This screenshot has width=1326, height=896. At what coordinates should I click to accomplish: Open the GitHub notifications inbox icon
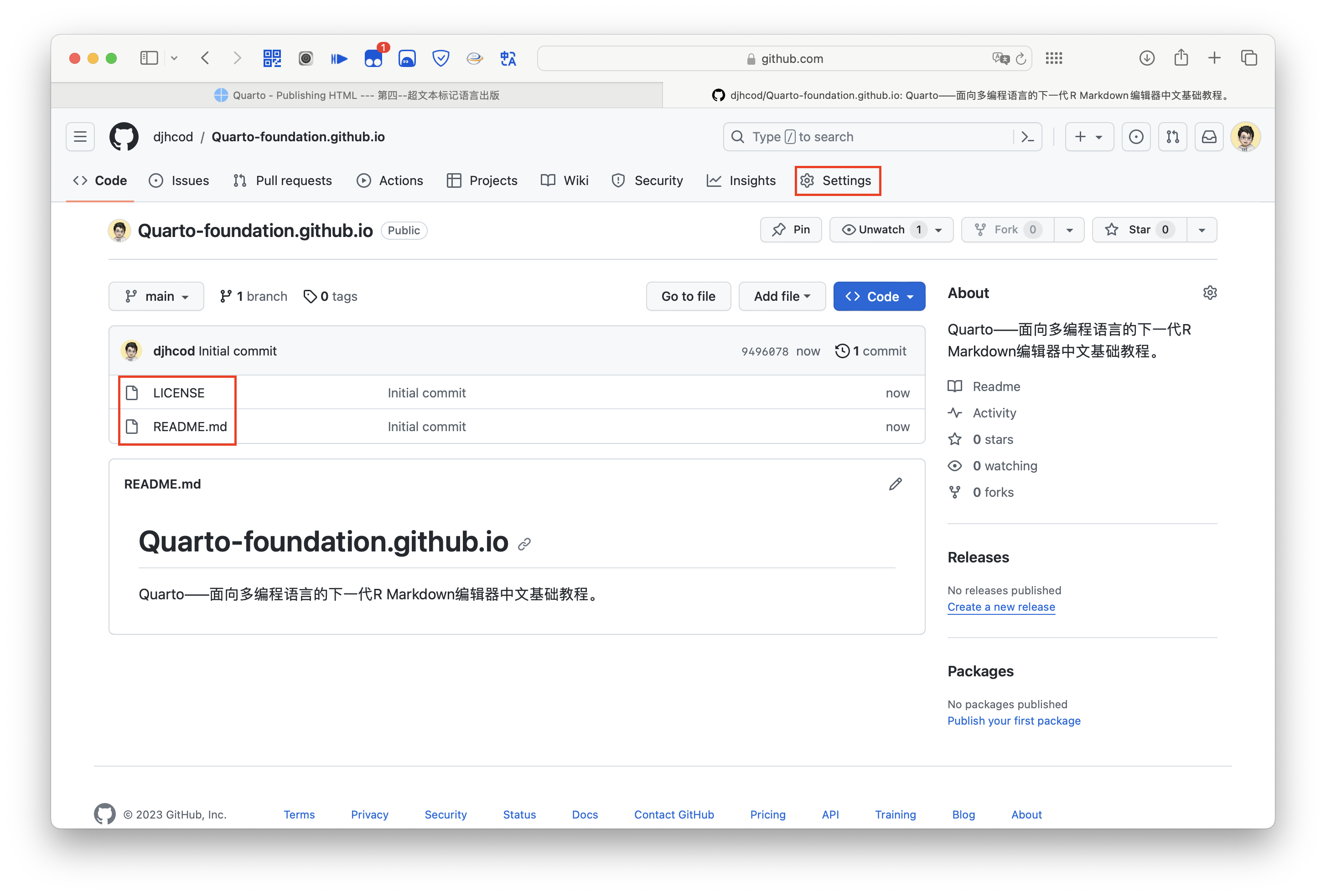(1209, 137)
